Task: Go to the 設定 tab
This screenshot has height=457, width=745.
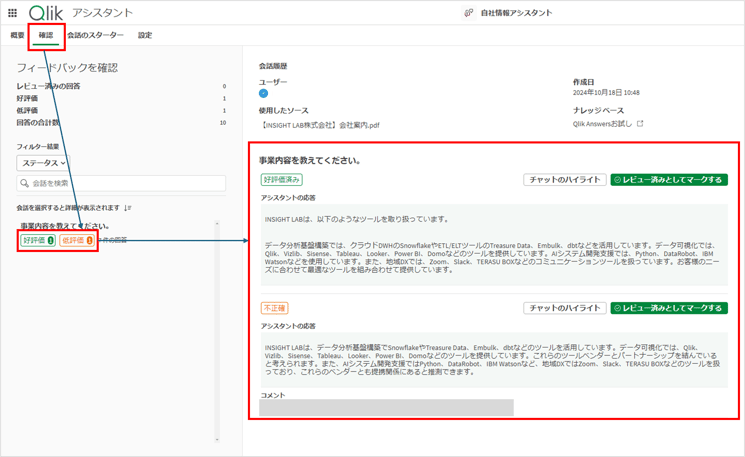Action: click(x=145, y=35)
